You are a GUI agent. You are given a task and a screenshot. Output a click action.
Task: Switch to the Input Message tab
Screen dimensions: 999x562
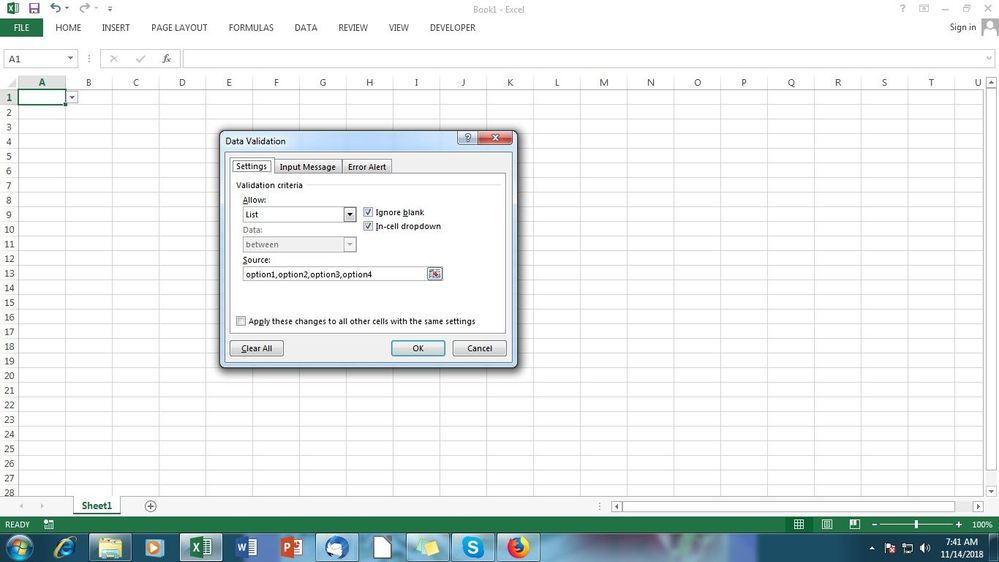point(308,167)
